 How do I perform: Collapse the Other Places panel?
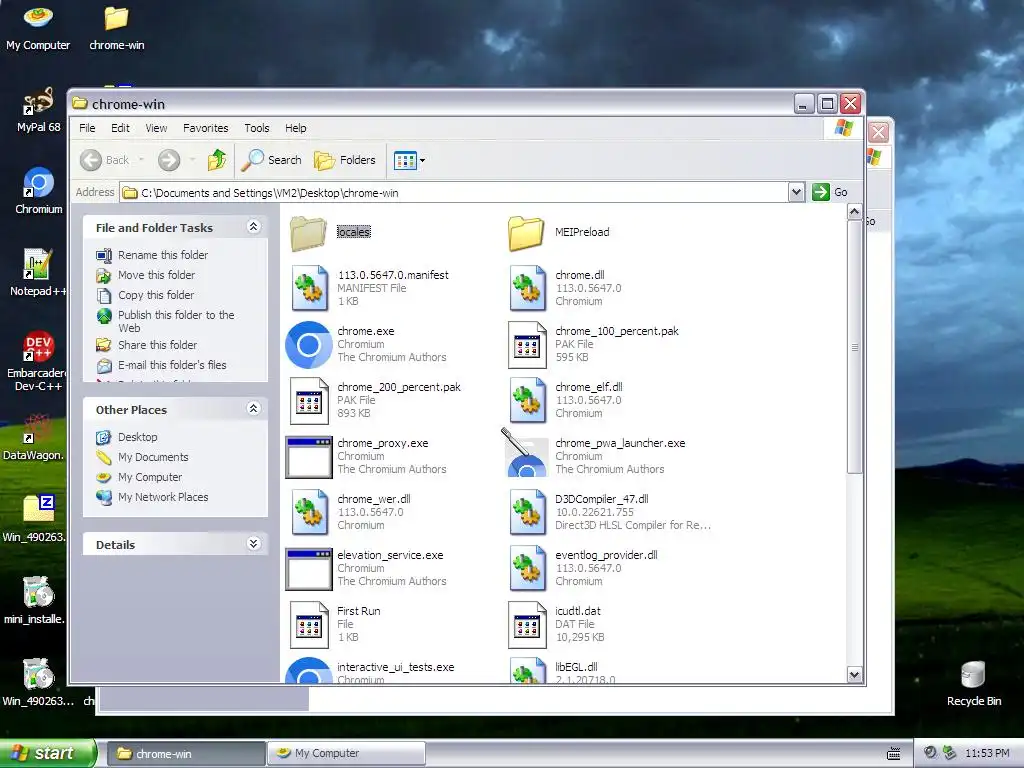[x=254, y=409]
